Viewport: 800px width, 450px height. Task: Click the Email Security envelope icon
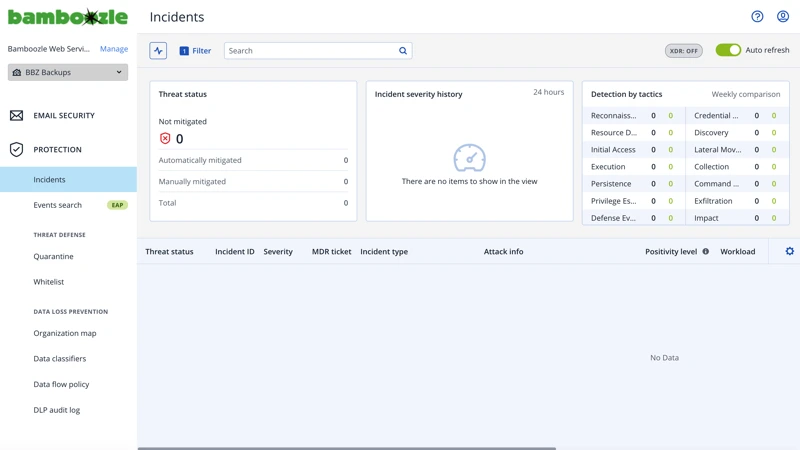tap(17, 116)
